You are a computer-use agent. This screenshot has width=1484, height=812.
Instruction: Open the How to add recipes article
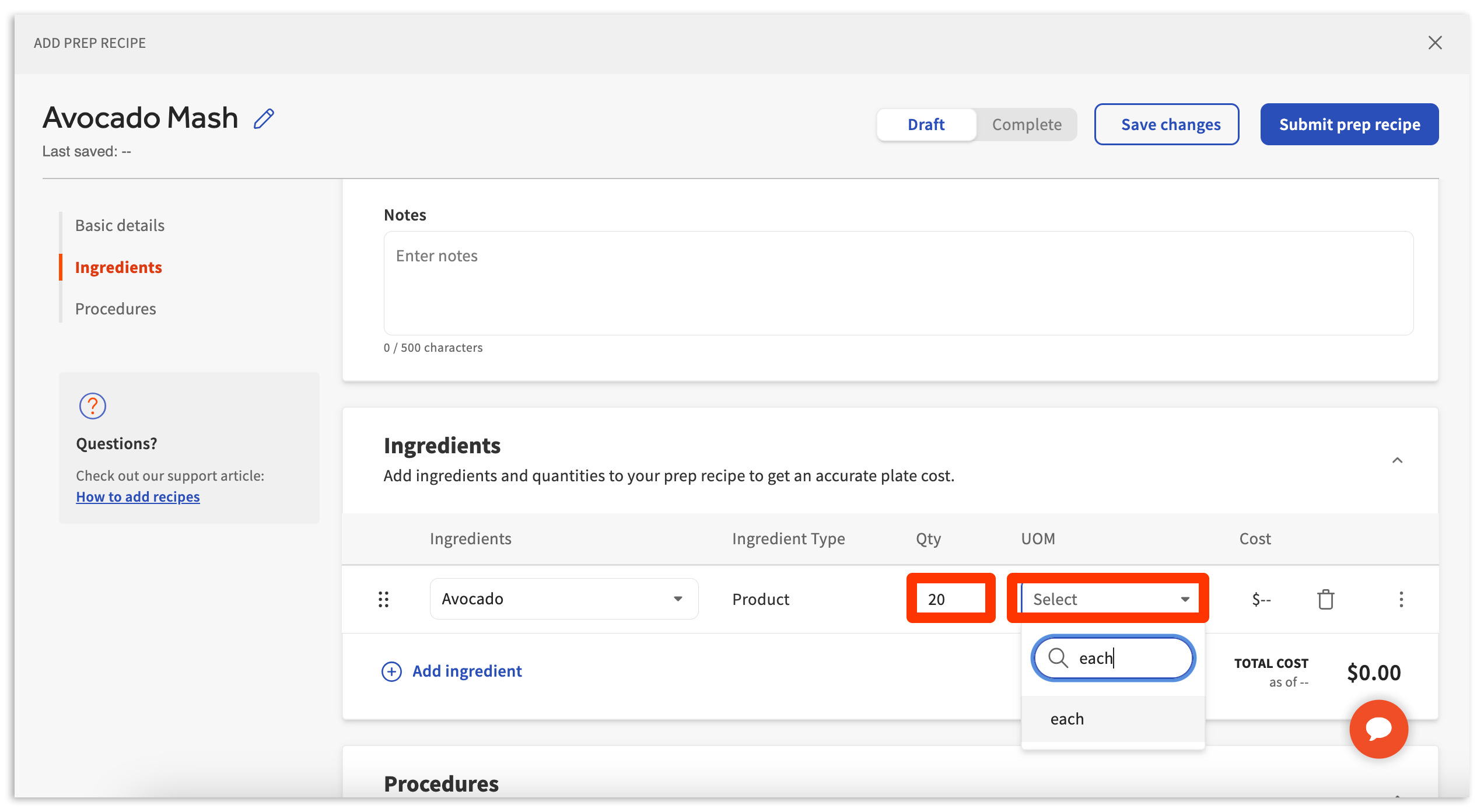(138, 496)
